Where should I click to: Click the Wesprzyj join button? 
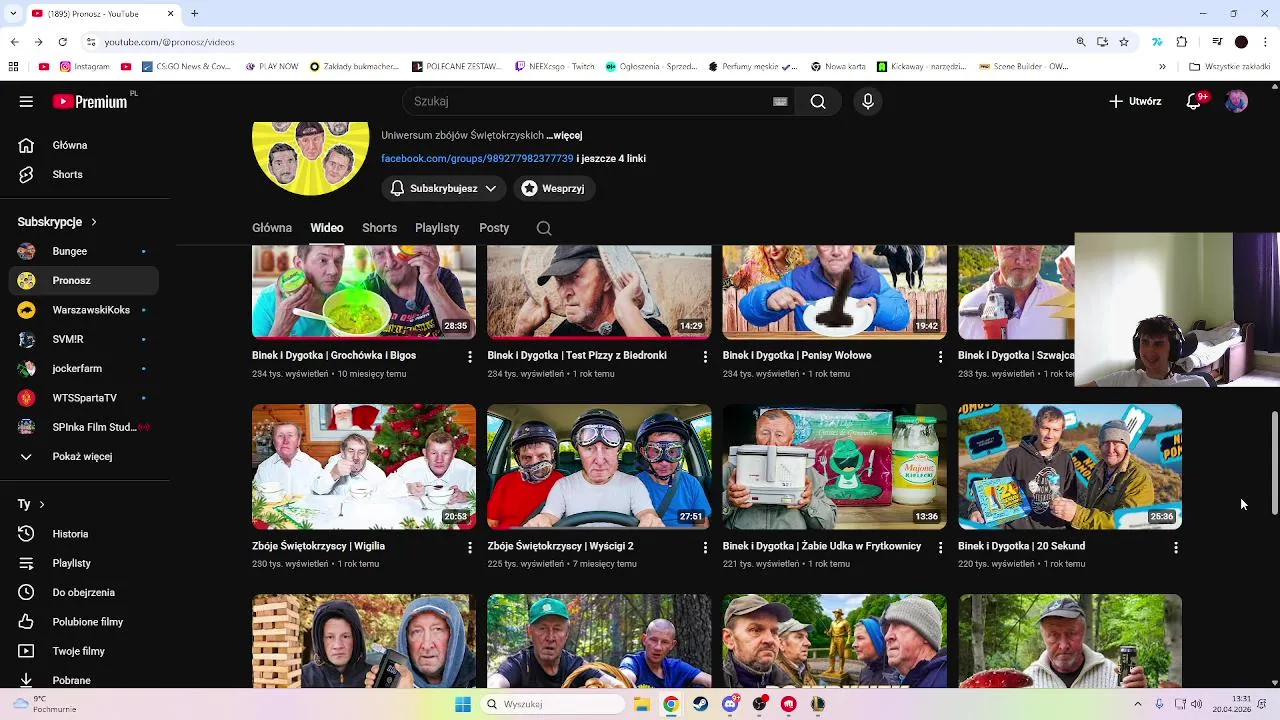click(554, 188)
